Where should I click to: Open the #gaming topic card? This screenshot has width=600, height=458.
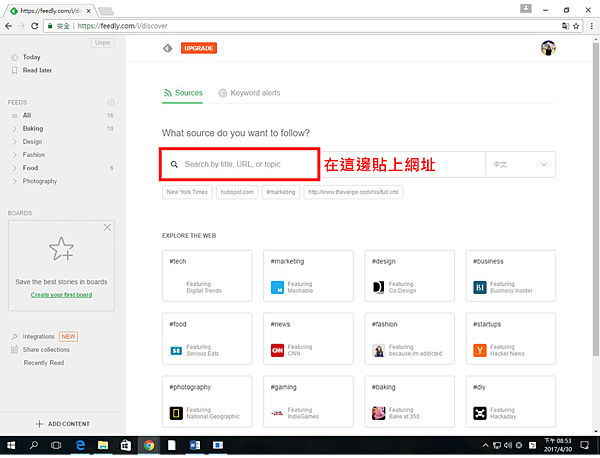pos(308,401)
